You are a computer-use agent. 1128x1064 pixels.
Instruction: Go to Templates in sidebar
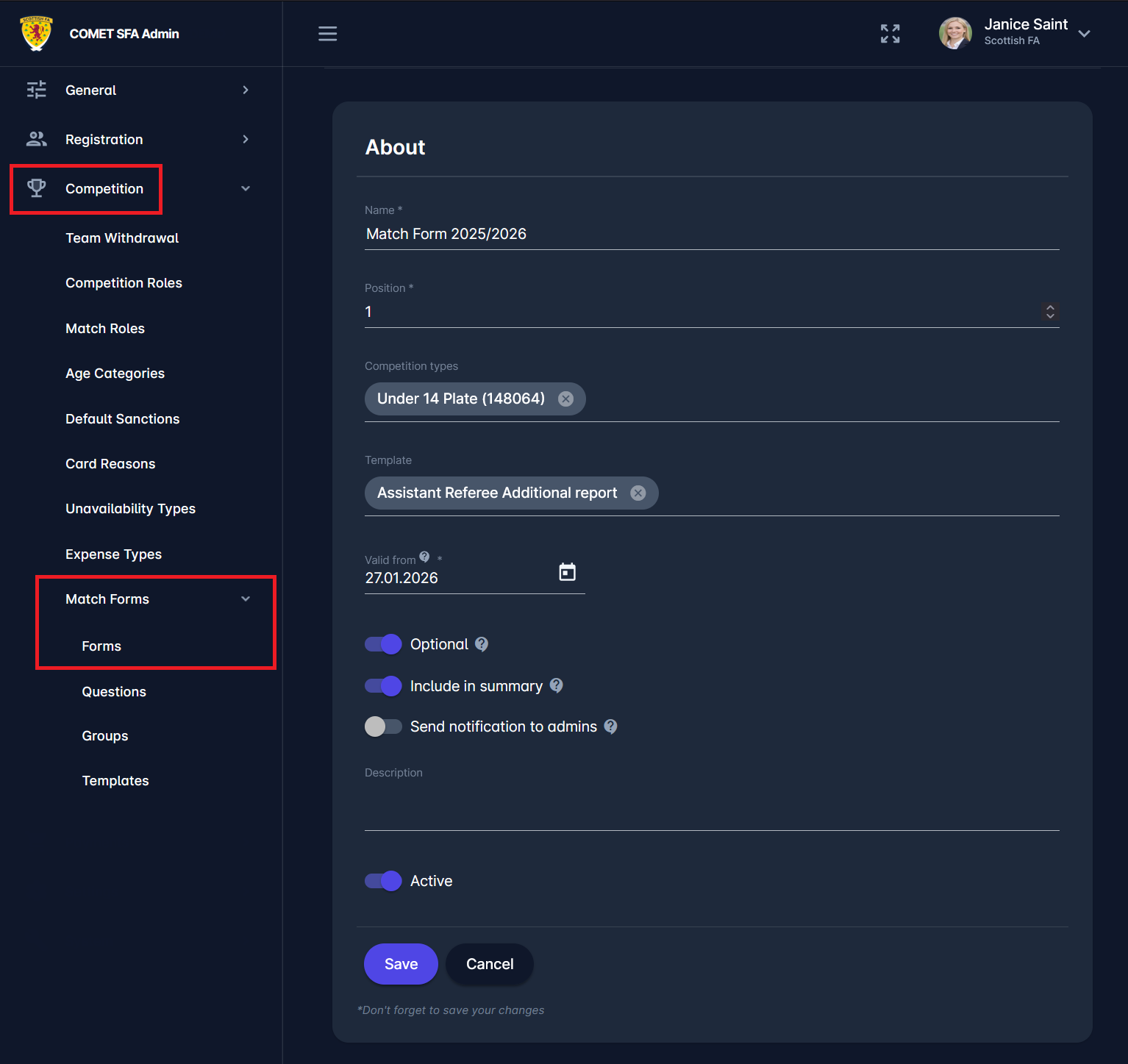[x=115, y=781]
